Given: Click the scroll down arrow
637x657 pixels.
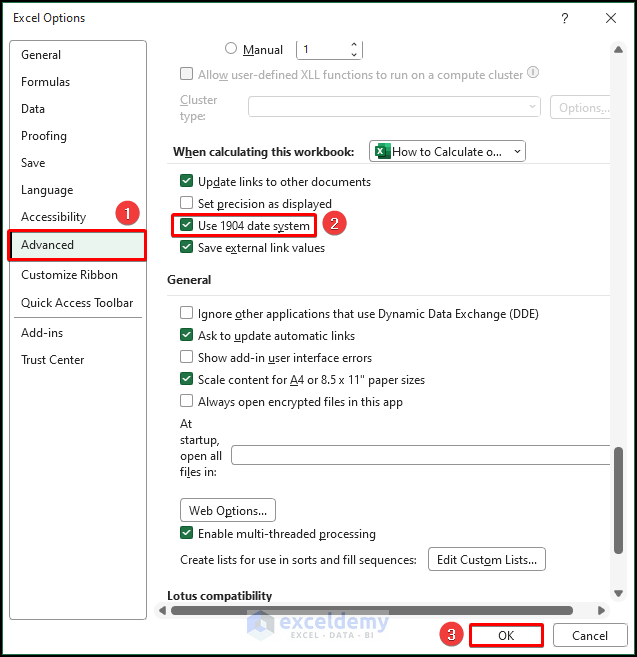Looking at the screenshot, I should click(618, 593).
